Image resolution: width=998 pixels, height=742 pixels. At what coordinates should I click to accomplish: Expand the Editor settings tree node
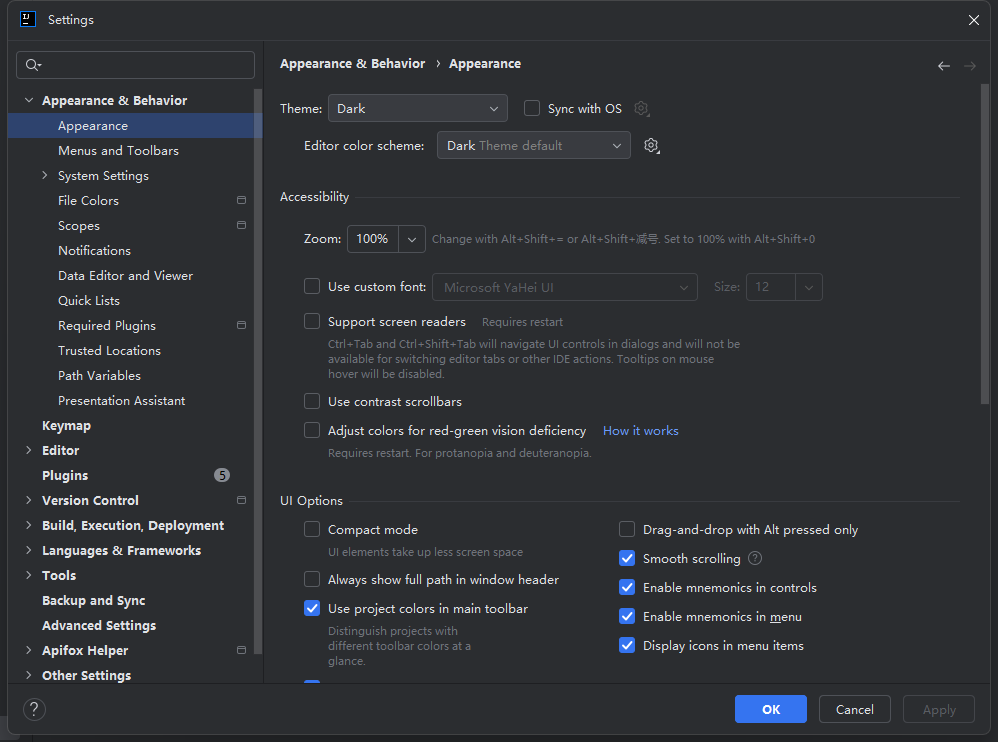[29, 450]
